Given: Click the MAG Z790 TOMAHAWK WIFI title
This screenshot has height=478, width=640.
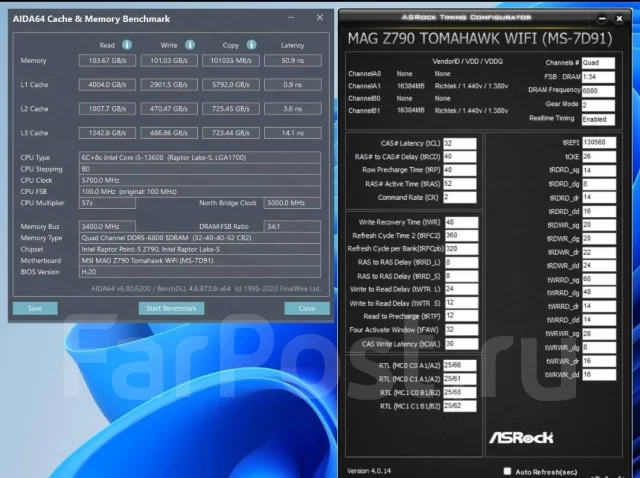Looking at the screenshot, I should click(480, 38).
